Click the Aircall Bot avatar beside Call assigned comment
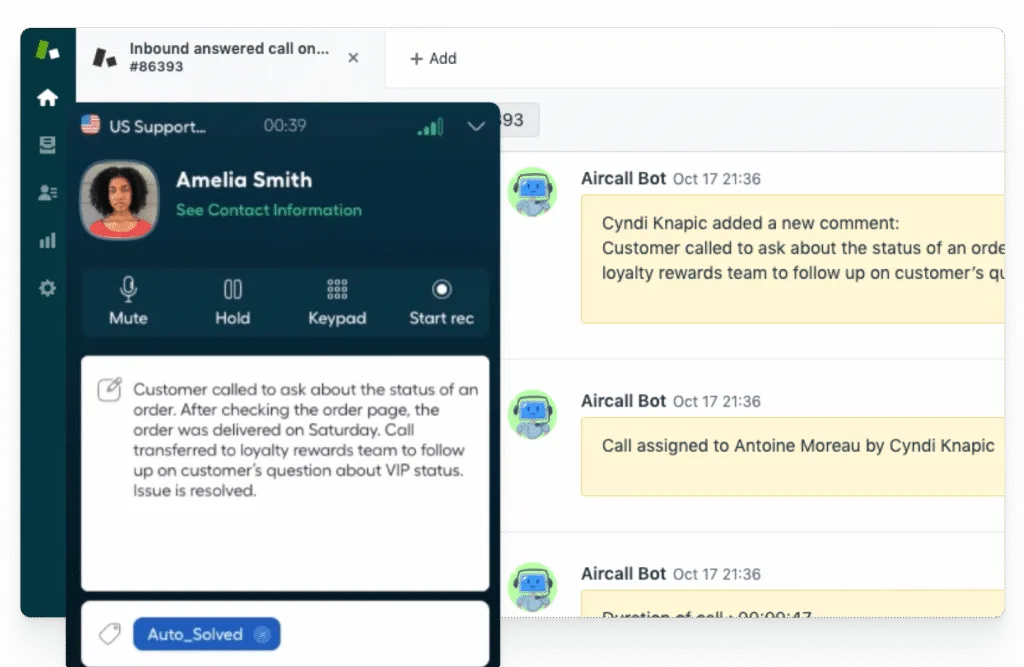 click(532, 414)
